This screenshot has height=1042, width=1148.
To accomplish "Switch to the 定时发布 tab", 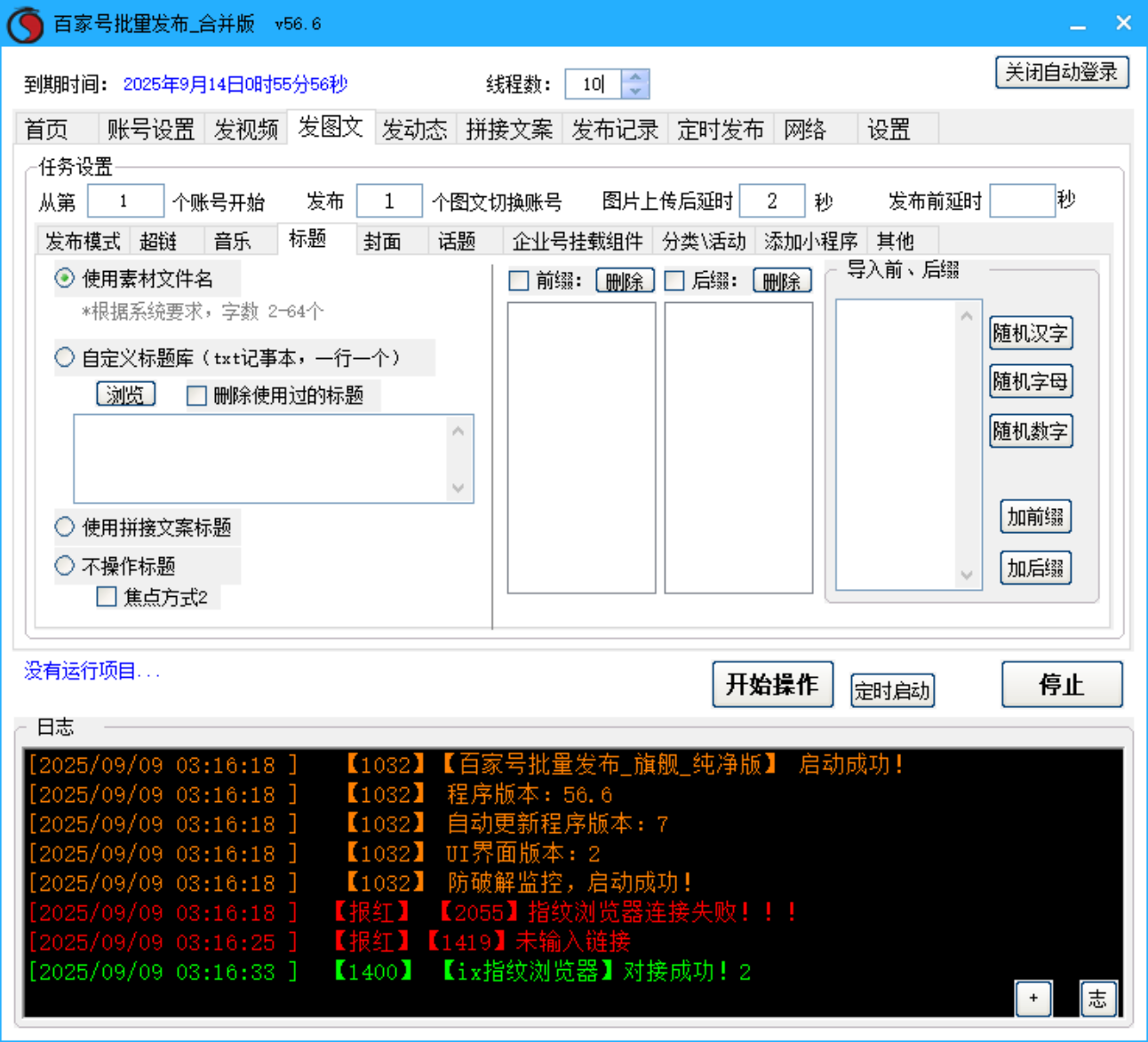I will pos(721,129).
